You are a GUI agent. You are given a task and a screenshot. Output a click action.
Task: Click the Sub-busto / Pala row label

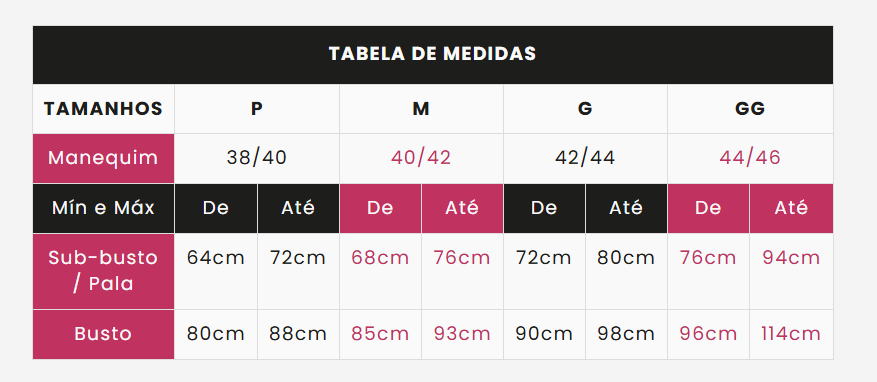coord(103,271)
